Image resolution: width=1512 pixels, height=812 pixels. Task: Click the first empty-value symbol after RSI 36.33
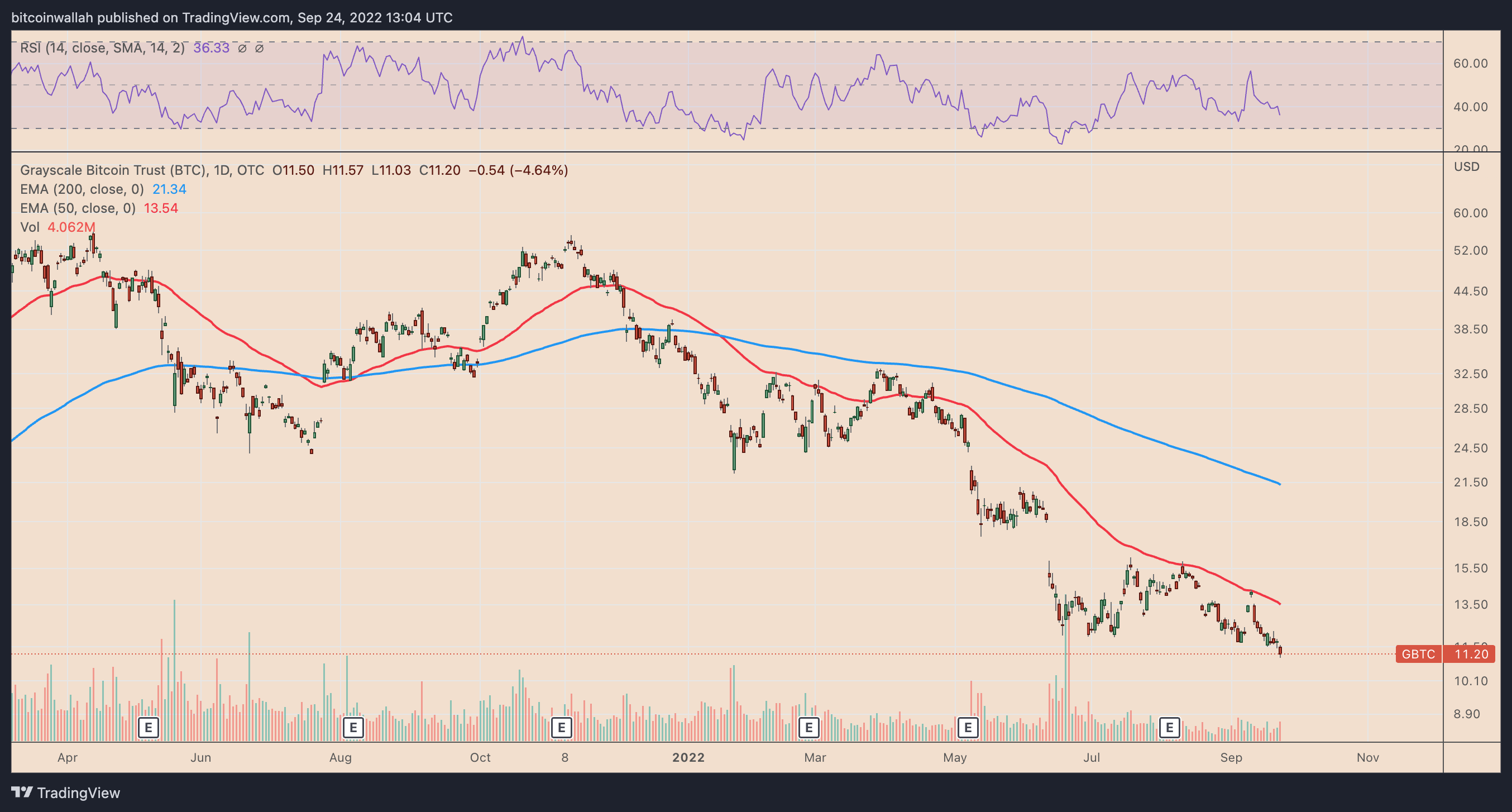(242, 49)
